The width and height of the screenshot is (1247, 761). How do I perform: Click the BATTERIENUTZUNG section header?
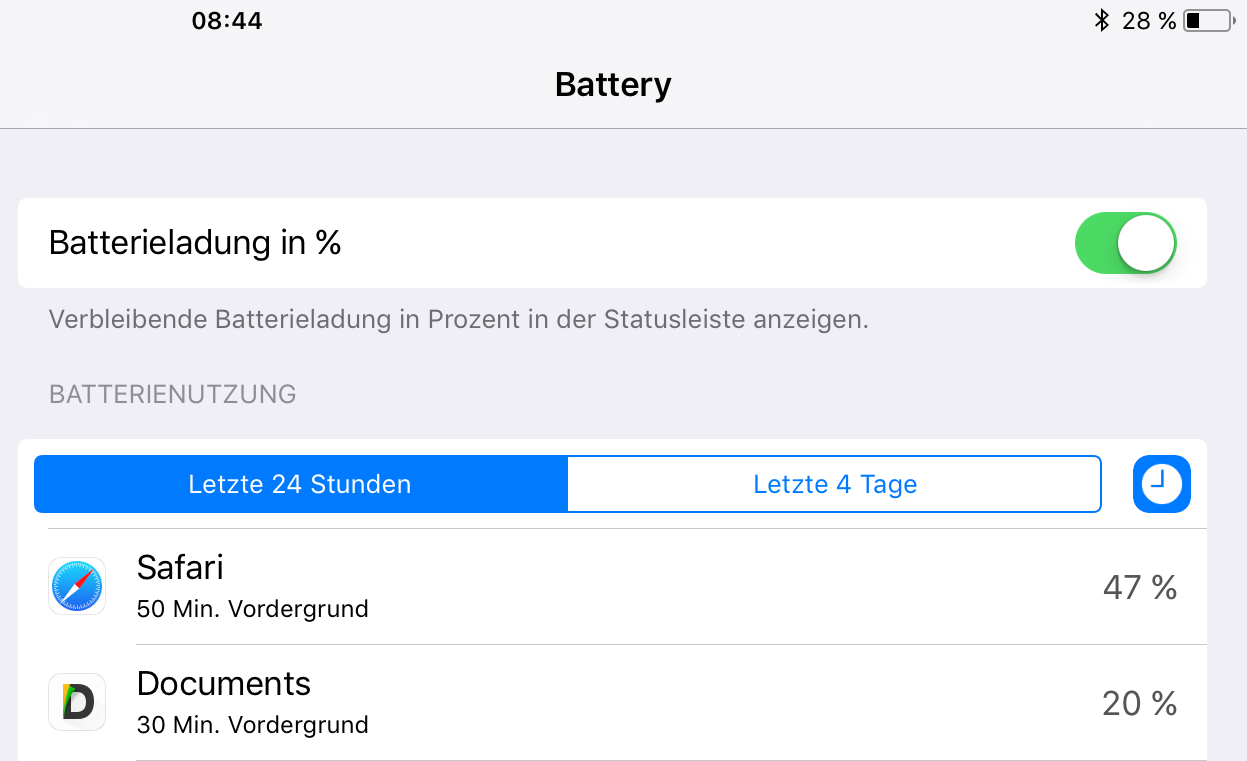pos(173,395)
